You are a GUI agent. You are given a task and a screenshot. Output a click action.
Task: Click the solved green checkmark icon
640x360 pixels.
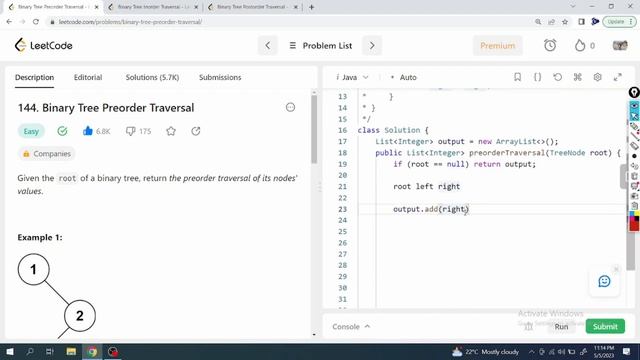pyautogui.click(x=62, y=131)
